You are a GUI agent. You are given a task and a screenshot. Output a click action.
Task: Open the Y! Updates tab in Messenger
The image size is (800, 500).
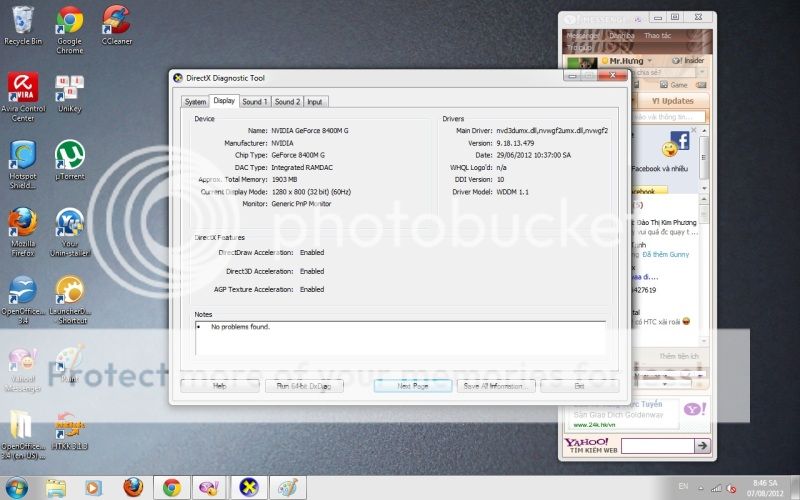pyautogui.click(x=672, y=101)
